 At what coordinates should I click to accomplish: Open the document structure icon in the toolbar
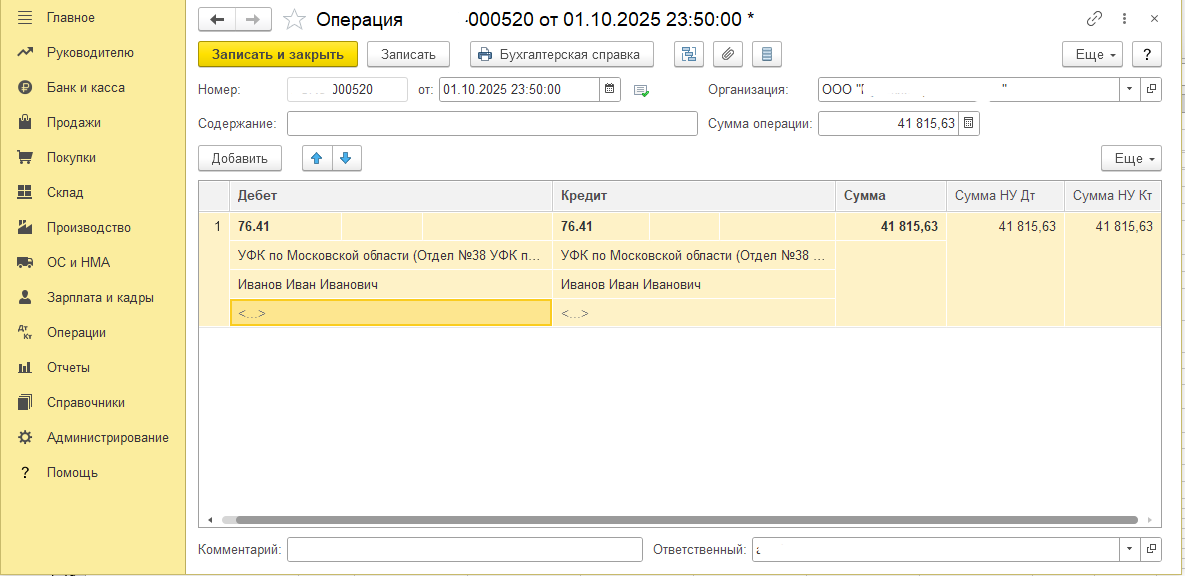690,55
